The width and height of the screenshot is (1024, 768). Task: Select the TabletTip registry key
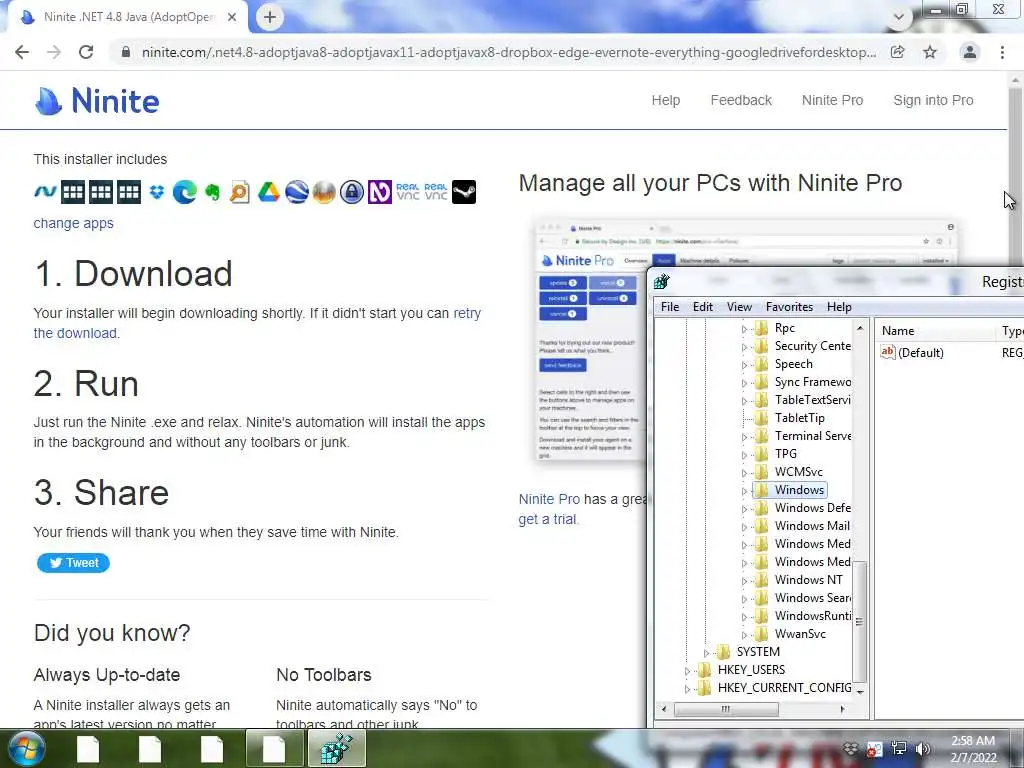pos(799,418)
